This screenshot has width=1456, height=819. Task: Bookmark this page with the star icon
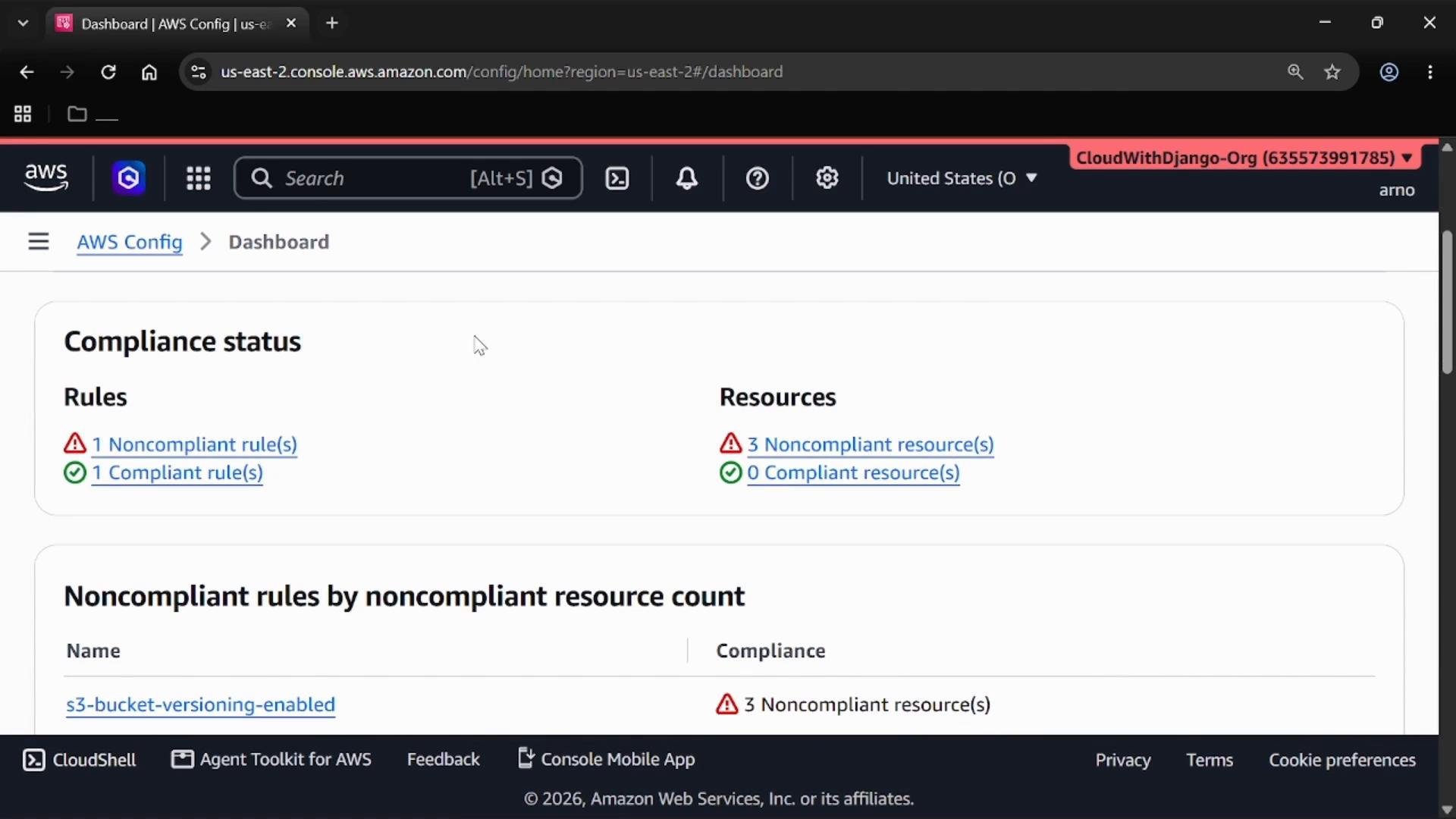click(1332, 72)
